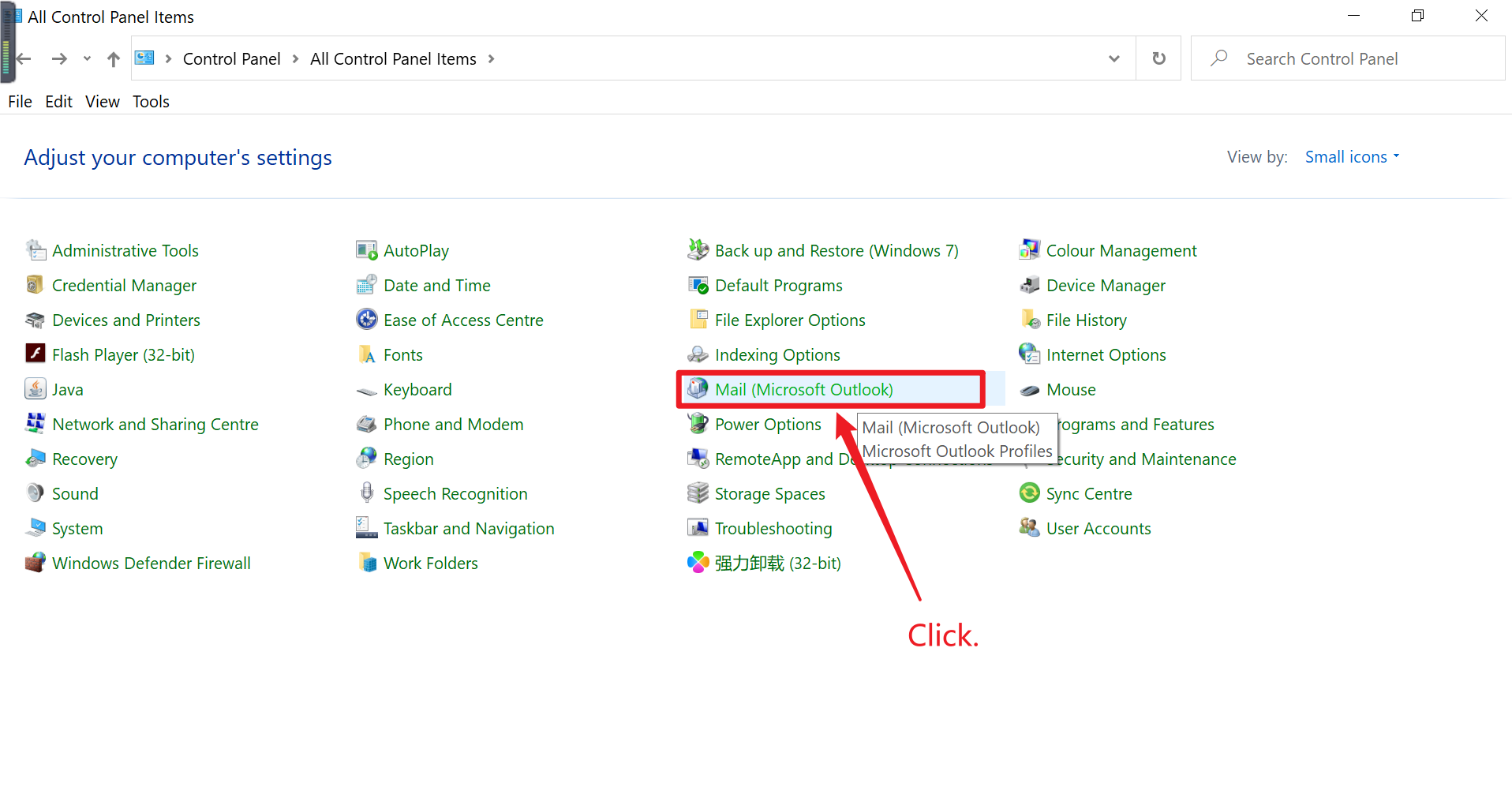Click the Back up and Restore icon
The image size is (1512, 794).
click(x=698, y=250)
